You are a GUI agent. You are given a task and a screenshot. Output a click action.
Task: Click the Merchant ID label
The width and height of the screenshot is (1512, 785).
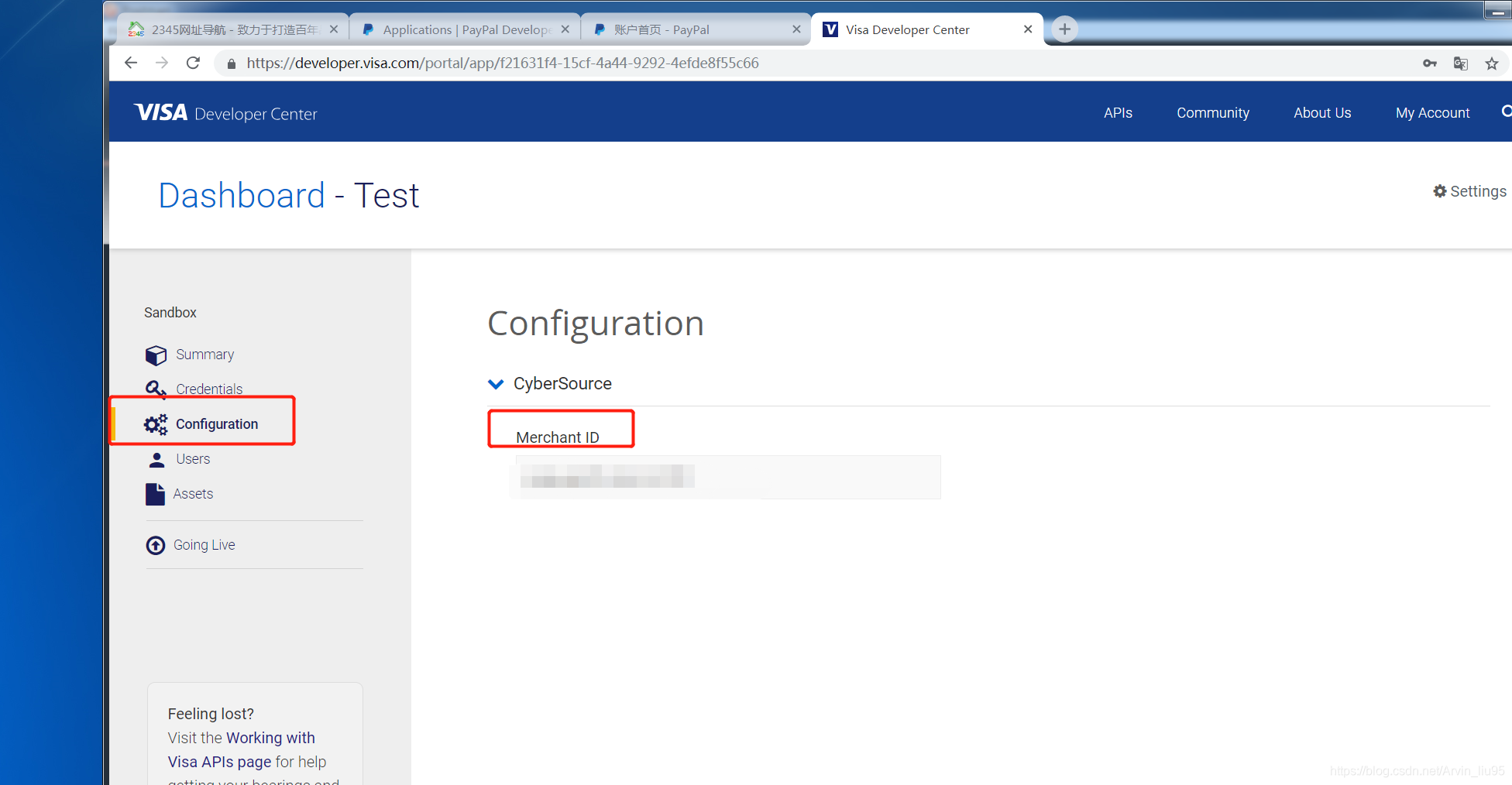[x=558, y=437]
